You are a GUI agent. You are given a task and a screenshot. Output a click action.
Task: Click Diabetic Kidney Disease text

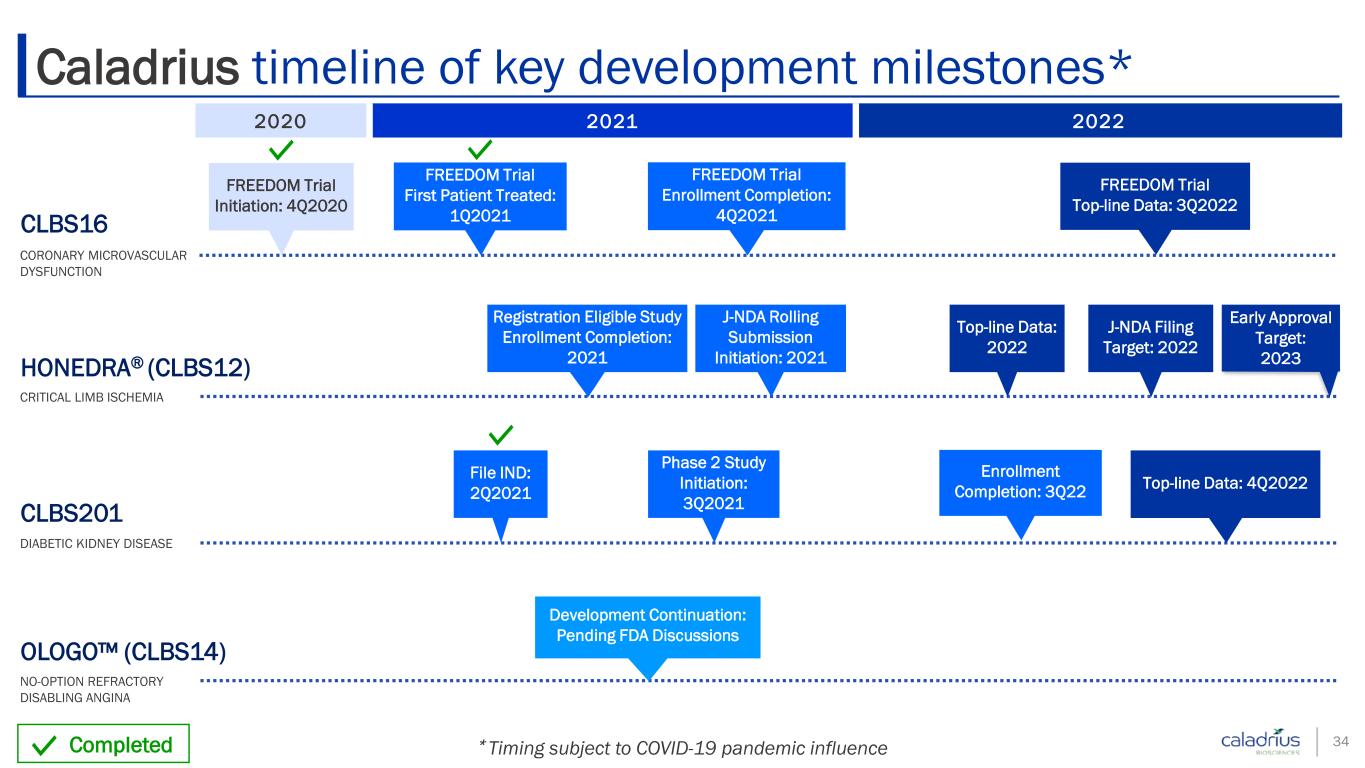(x=96, y=544)
